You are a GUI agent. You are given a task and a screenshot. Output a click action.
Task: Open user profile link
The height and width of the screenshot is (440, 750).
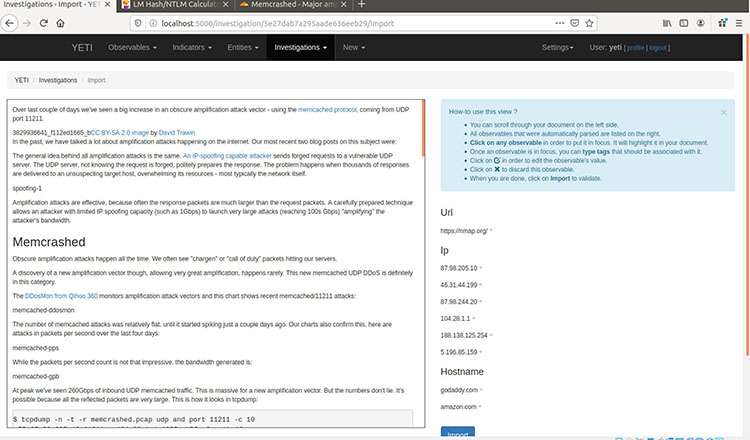point(635,48)
